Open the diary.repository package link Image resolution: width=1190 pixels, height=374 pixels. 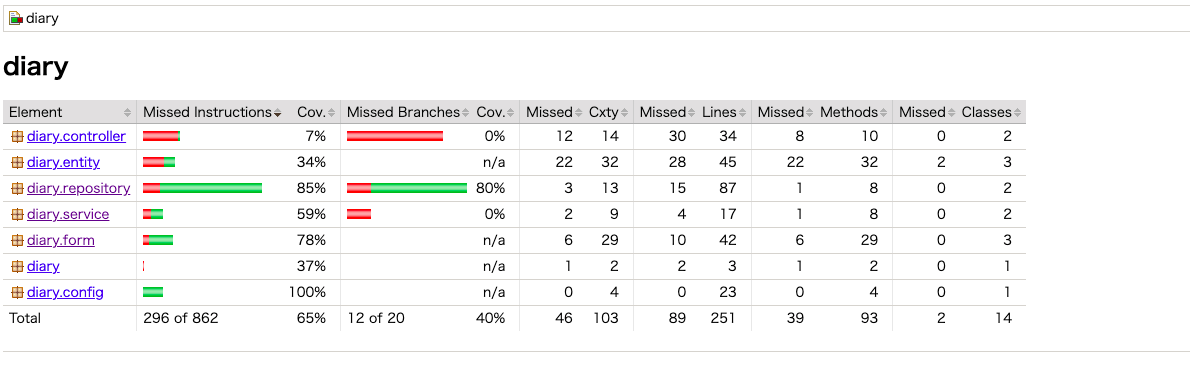78,188
